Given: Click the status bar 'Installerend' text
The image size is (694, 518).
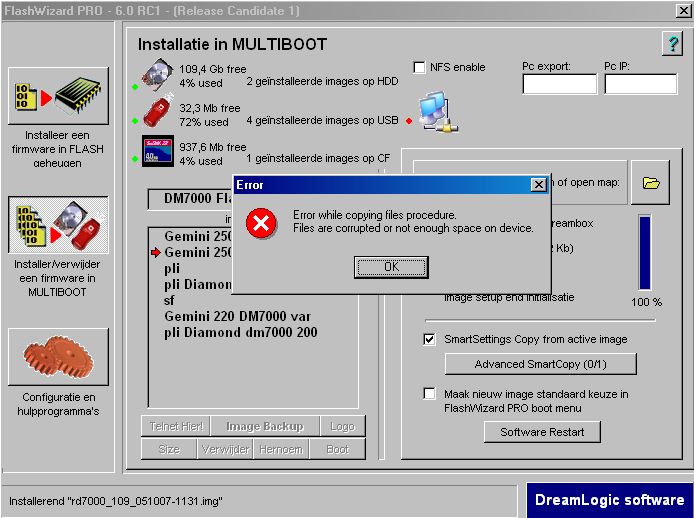Looking at the screenshot, I should tap(116, 501).
